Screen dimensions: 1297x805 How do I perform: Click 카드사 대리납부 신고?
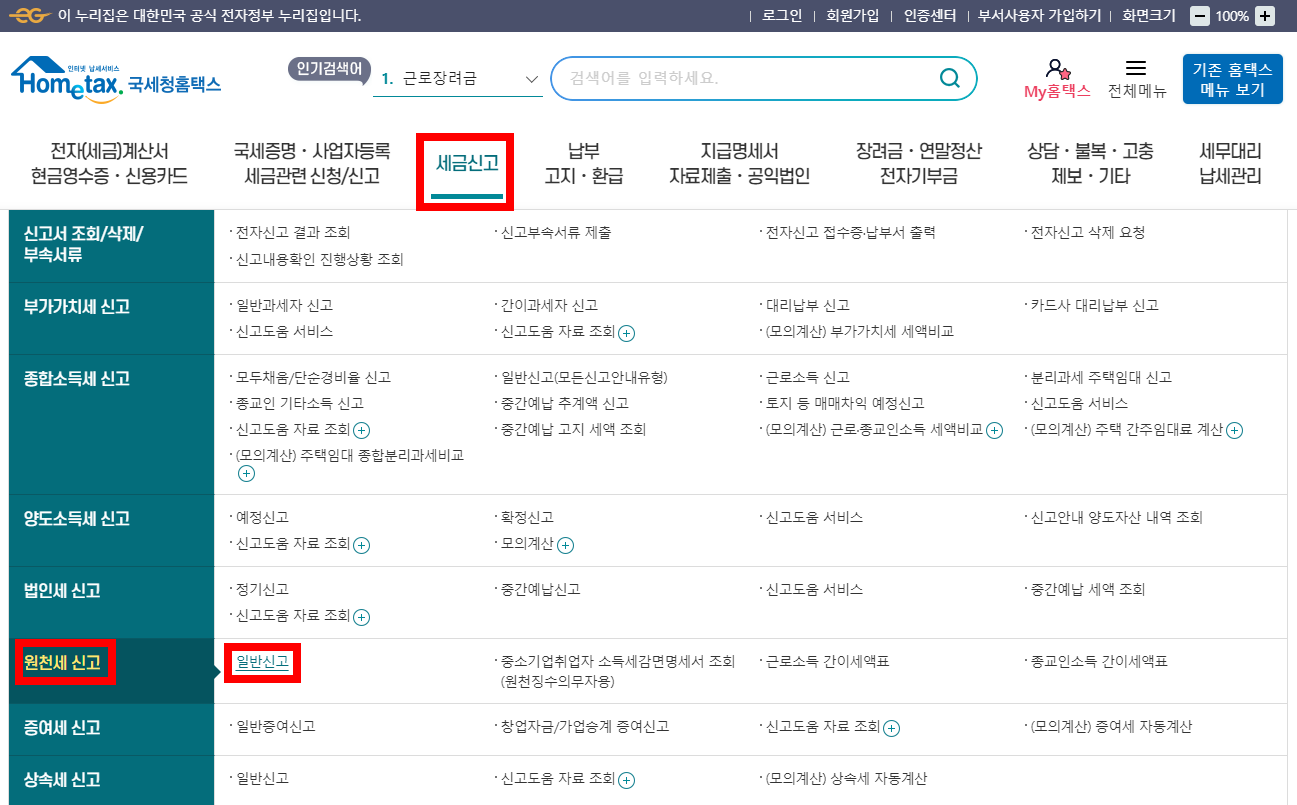point(1095,306)
